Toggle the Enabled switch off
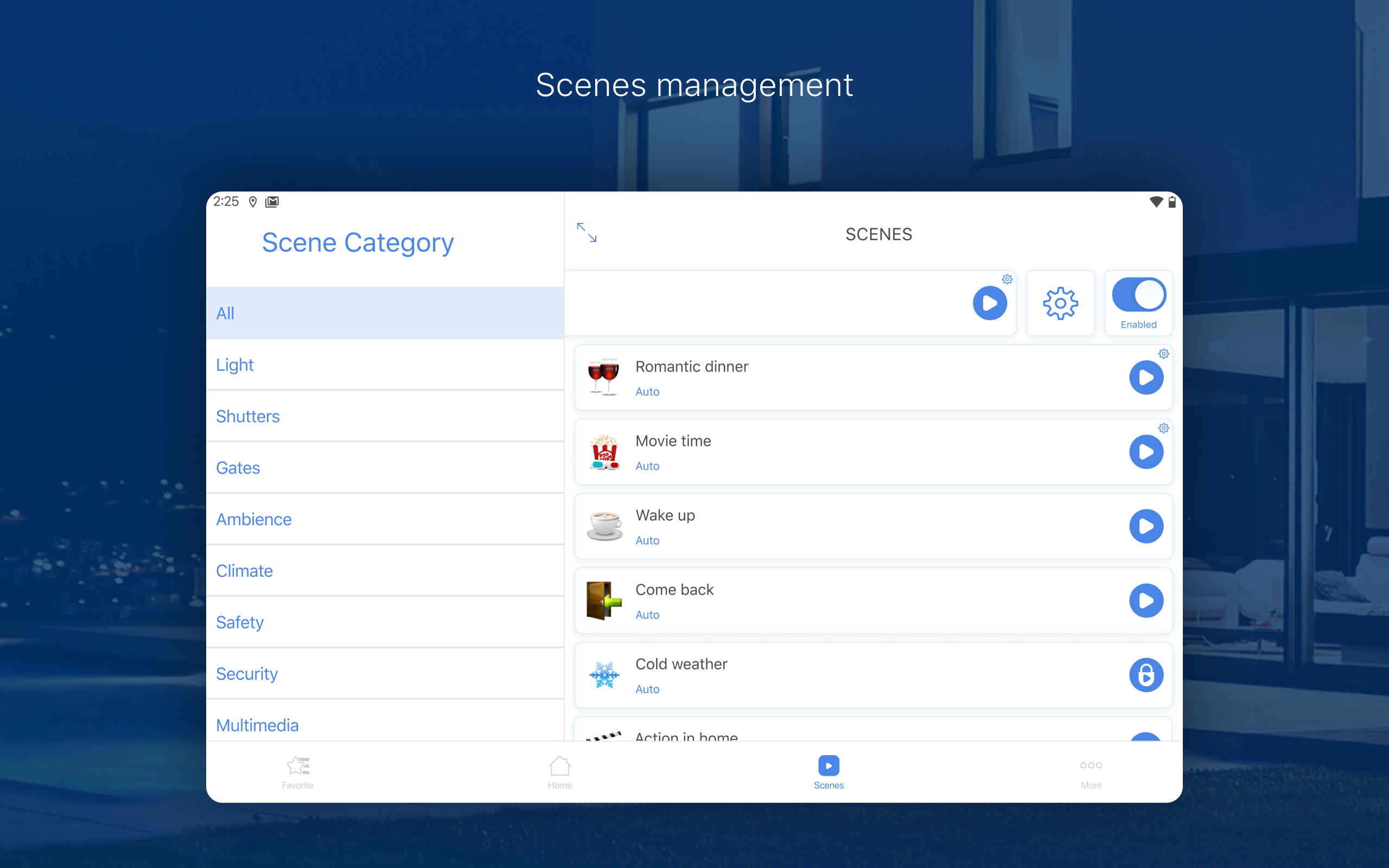The height and width of the screenshot is (868, 1389). (x=1139, y=295)
